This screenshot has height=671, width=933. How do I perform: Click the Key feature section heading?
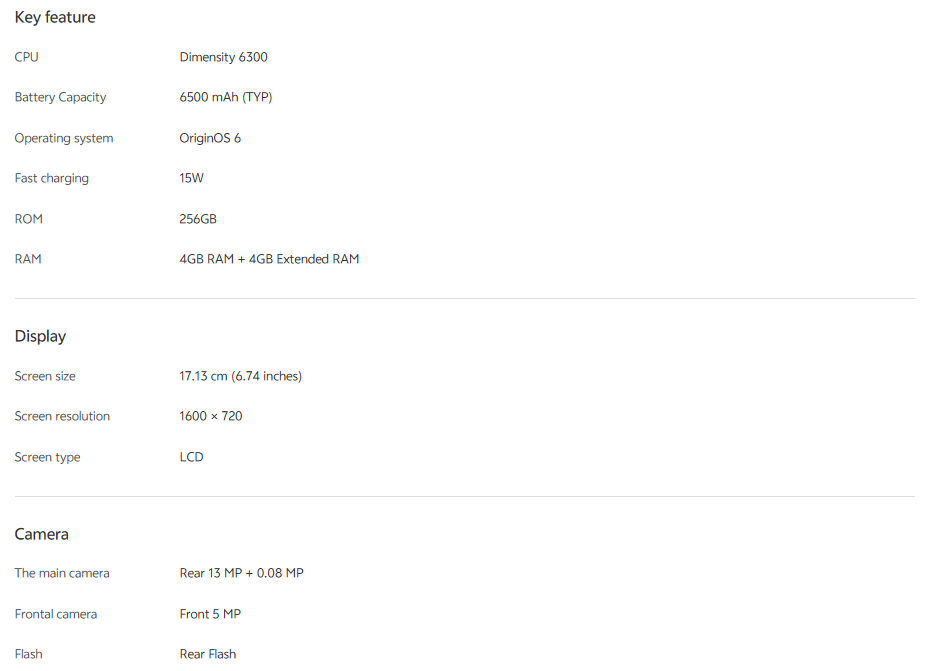pos(55,17)
